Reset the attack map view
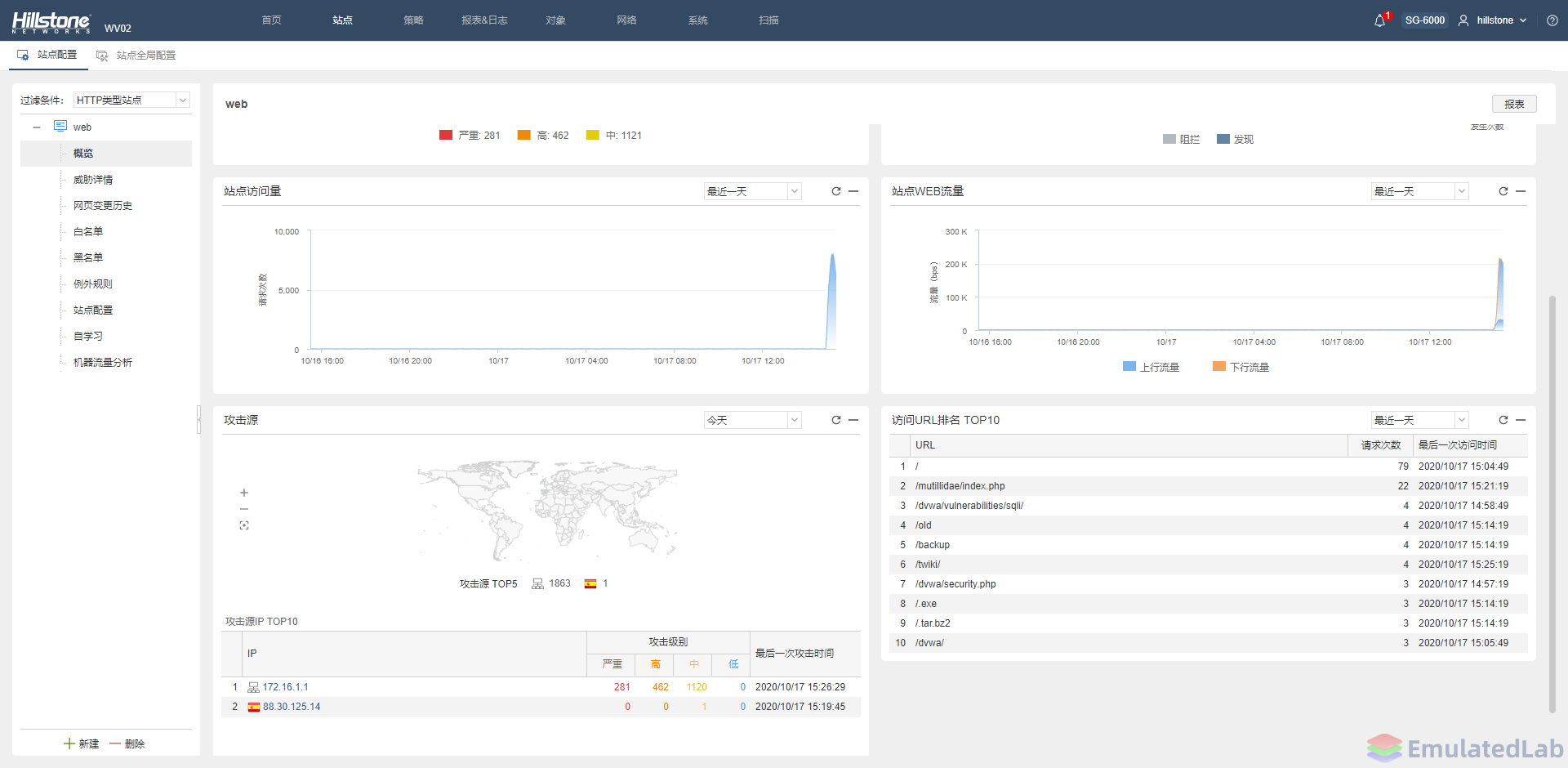Viewport: 1568px width, 768px height. [x=244, y=525]
